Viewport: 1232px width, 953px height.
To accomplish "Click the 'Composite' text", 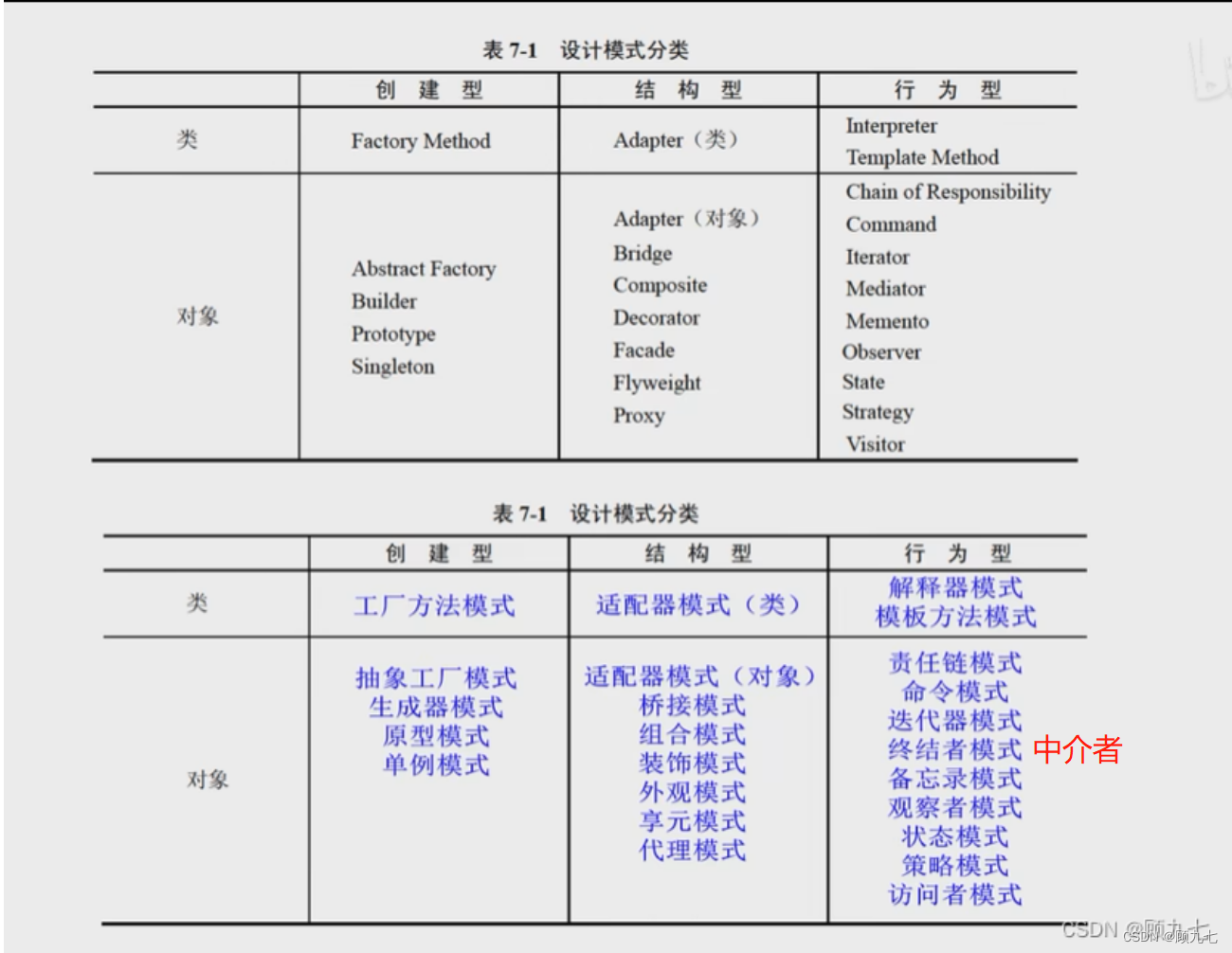I will pyautogui.click(x=660, y=285).
